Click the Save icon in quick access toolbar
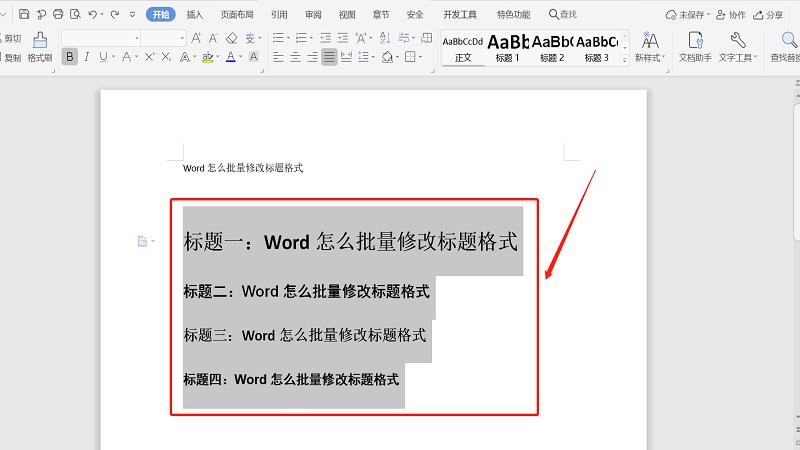800x450 pixels. click(x=24, y=15)
